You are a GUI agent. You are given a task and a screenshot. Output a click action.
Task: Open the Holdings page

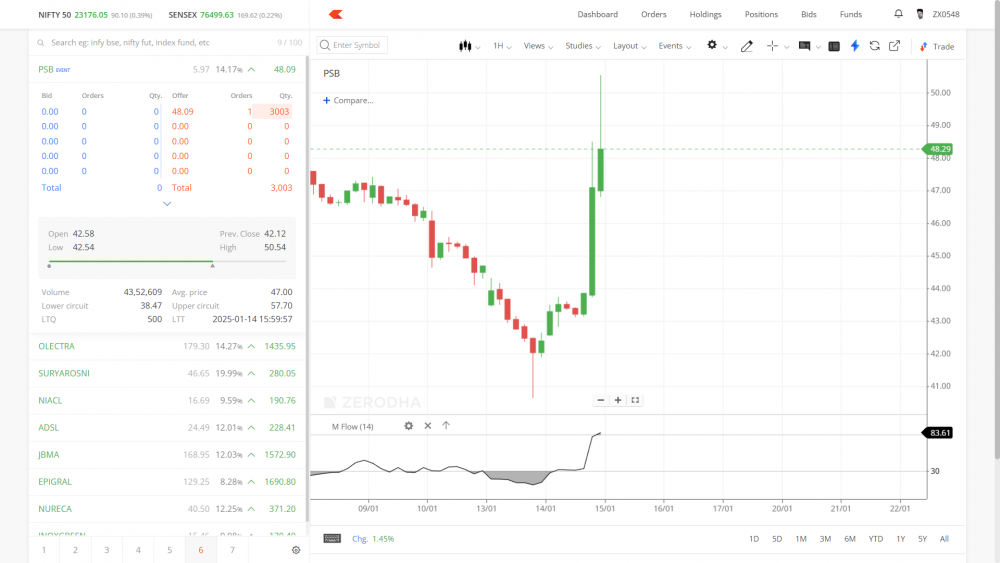click(x=705, y=14)
